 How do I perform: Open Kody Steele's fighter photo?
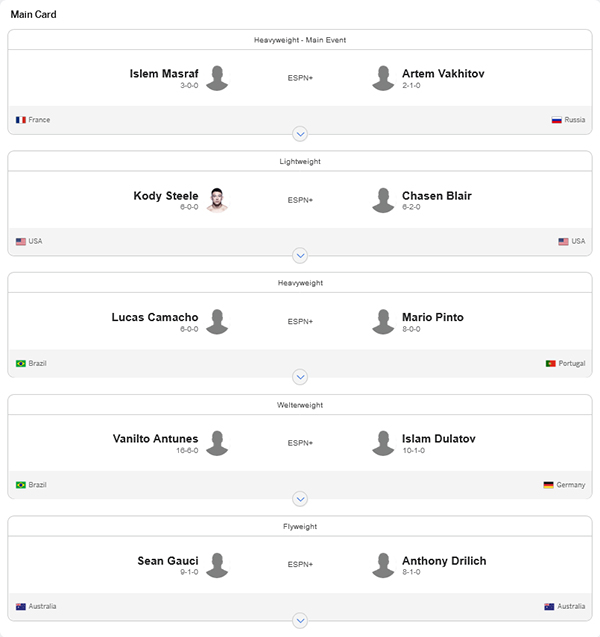click(x=217, y=200)
